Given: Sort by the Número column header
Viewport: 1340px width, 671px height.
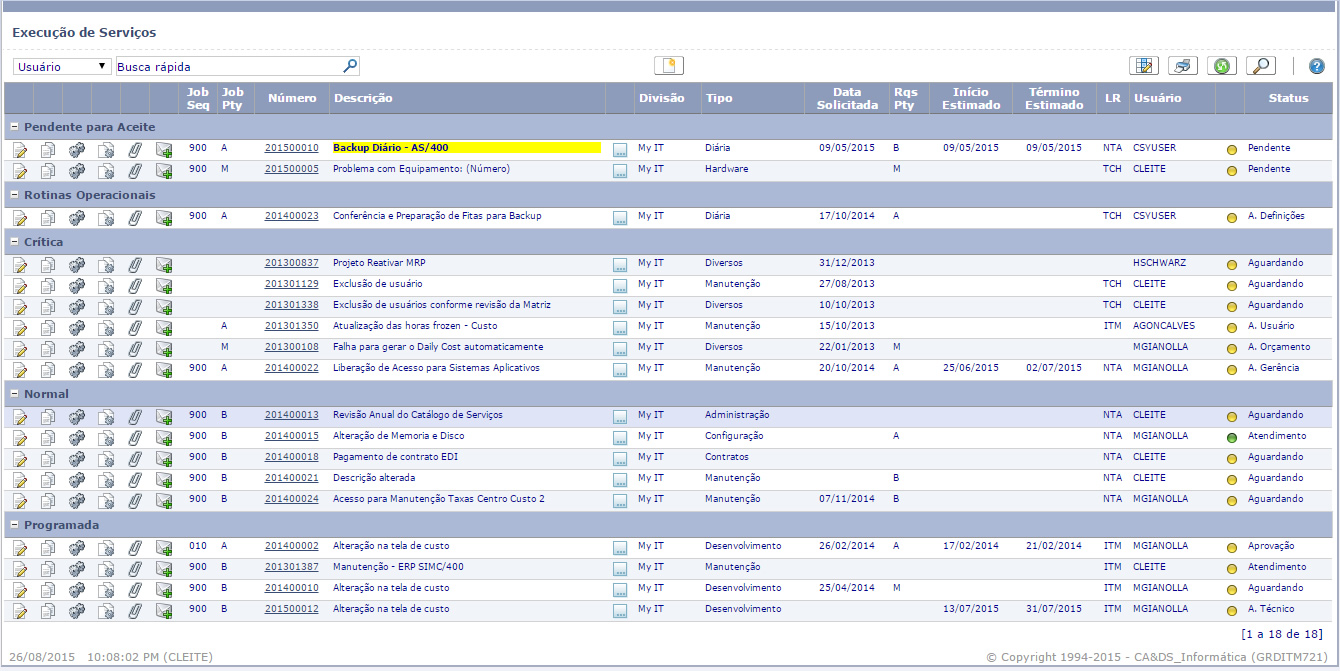Looking at the screenshot, I should [x=291, y=98].
